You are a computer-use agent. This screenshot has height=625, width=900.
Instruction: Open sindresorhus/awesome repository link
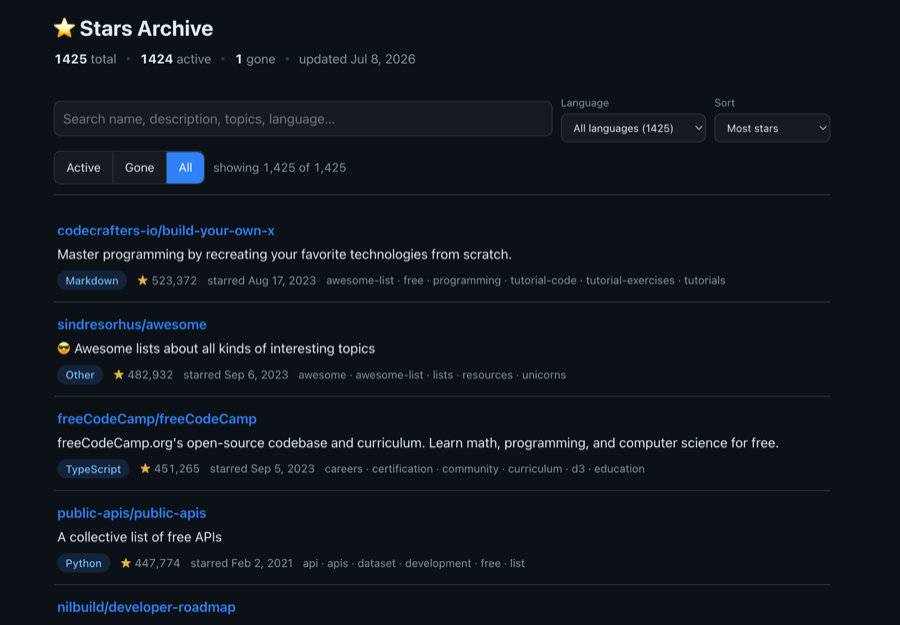pyautogui.click(x=132, y=324)
